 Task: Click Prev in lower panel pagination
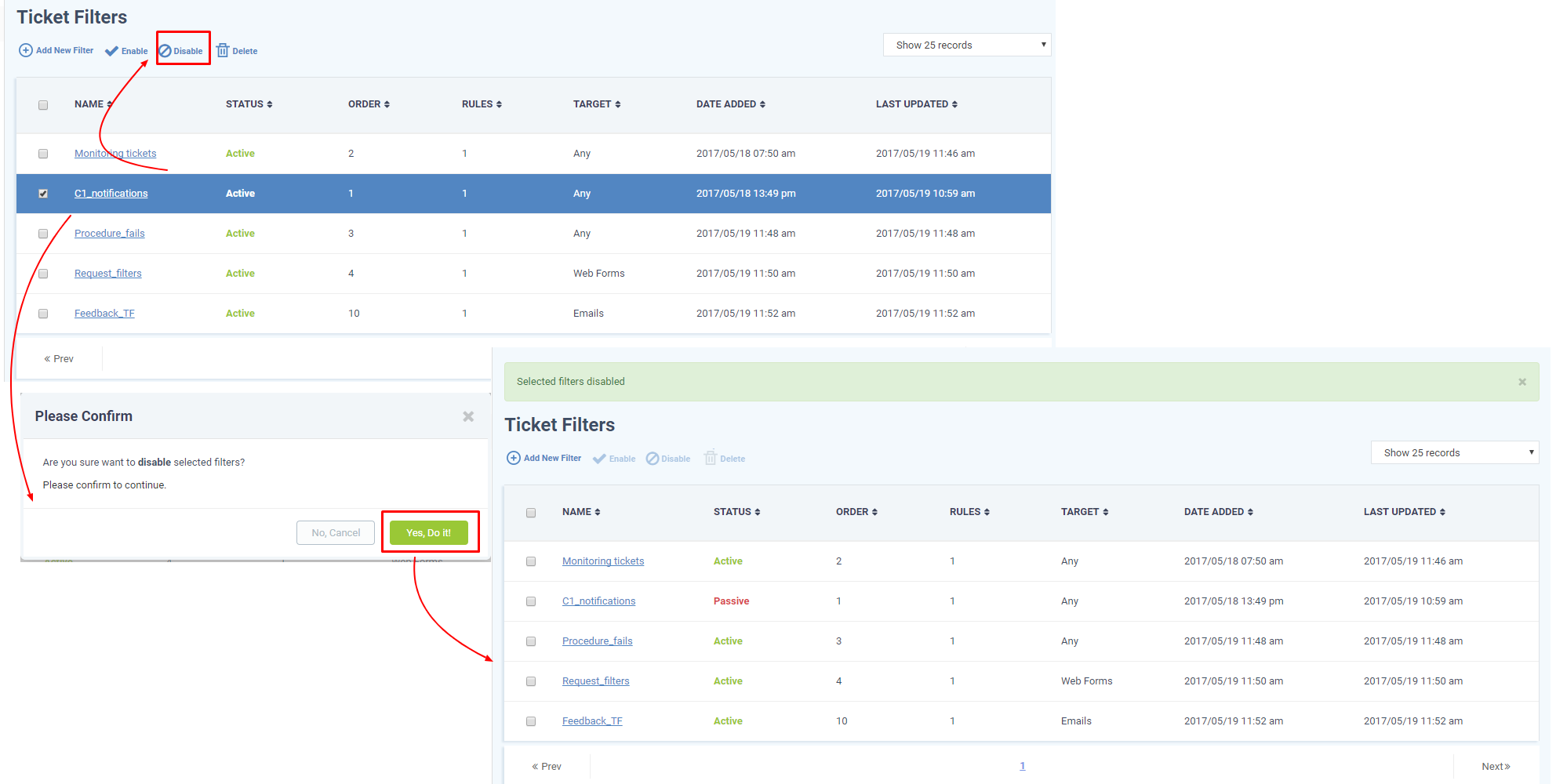[x=547, y=767]
